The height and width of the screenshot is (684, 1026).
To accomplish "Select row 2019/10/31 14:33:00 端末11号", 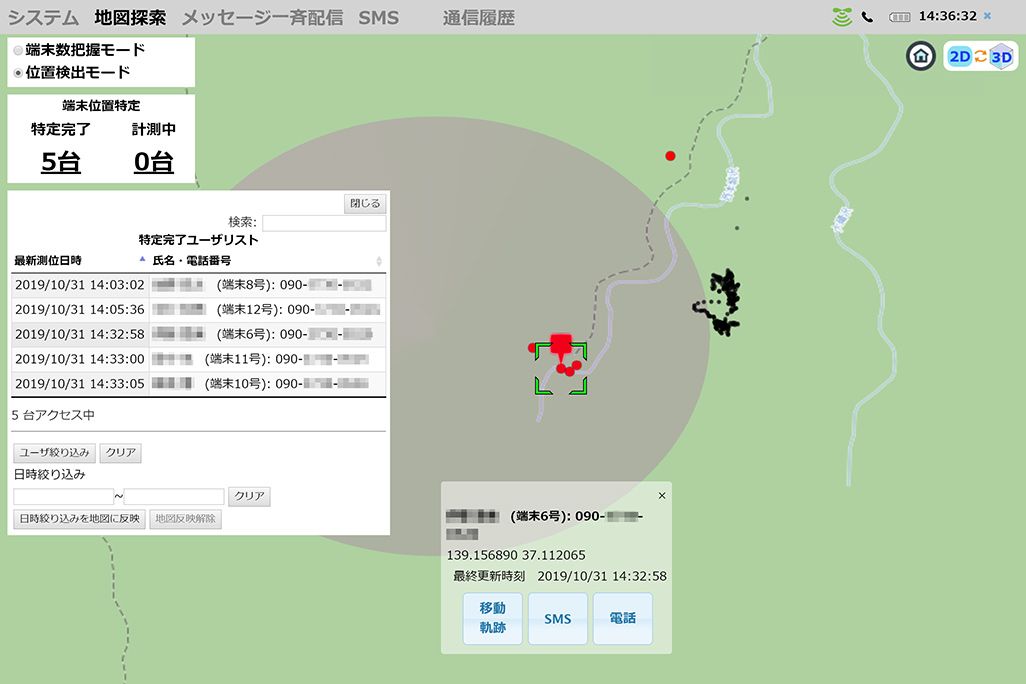I will 198,359.
